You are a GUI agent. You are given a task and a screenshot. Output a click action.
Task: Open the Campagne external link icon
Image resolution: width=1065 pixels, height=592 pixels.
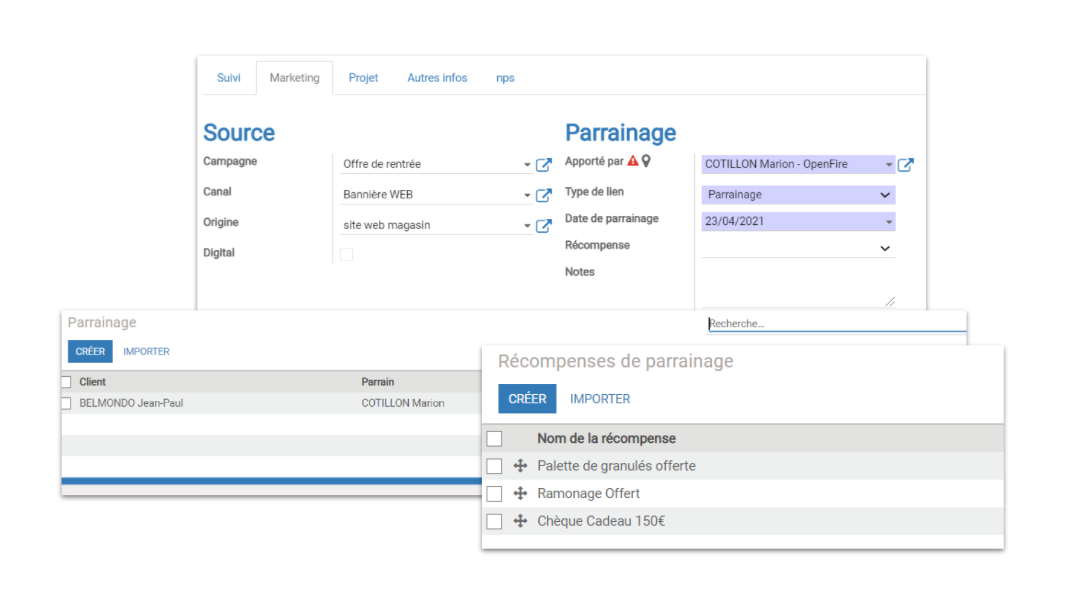pos(543,164)
